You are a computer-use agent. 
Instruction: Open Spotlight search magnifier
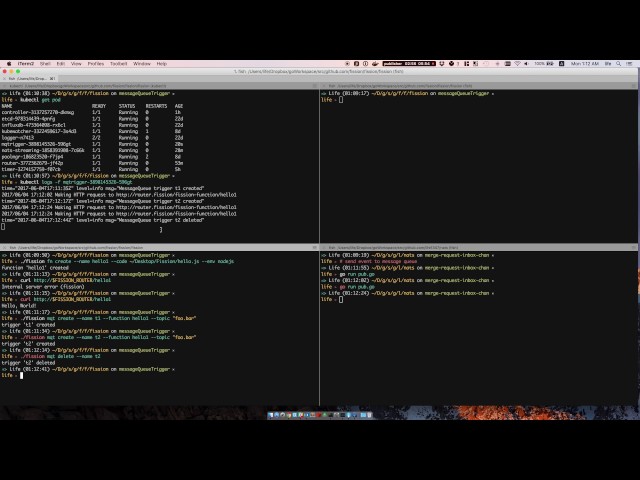[x=619, y=64]
